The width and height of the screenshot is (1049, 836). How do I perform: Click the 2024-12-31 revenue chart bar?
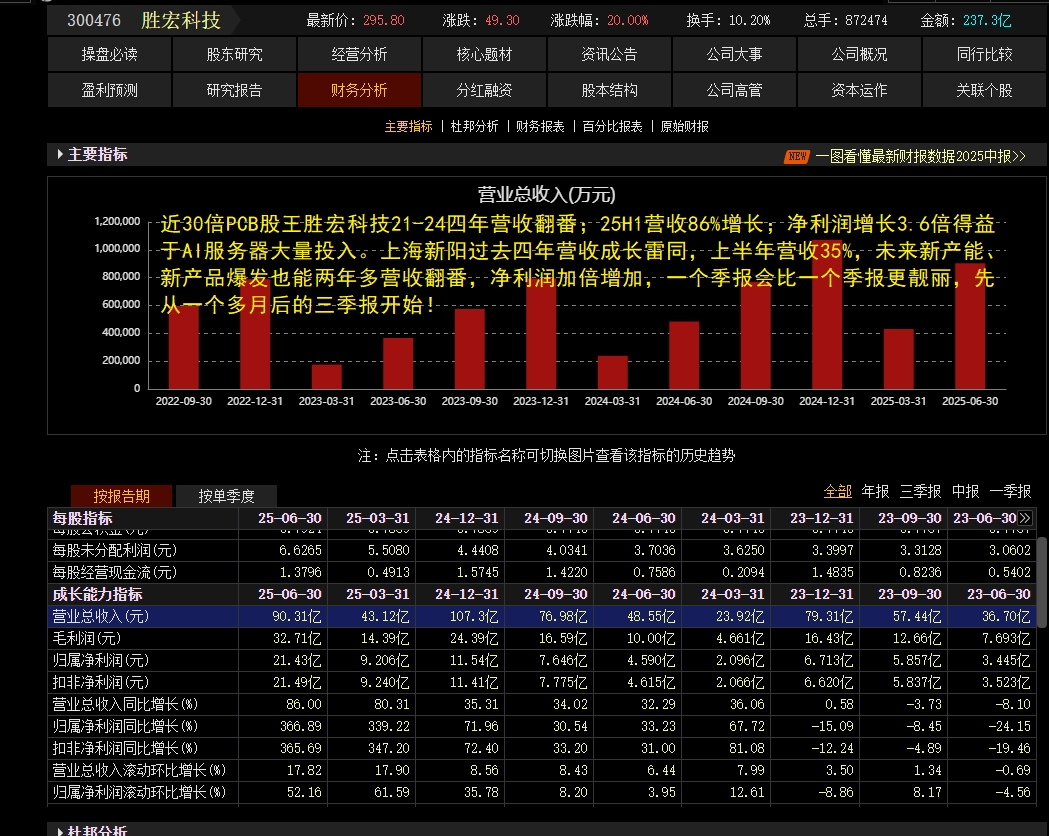pyautogui.click(x=827, y=314)
